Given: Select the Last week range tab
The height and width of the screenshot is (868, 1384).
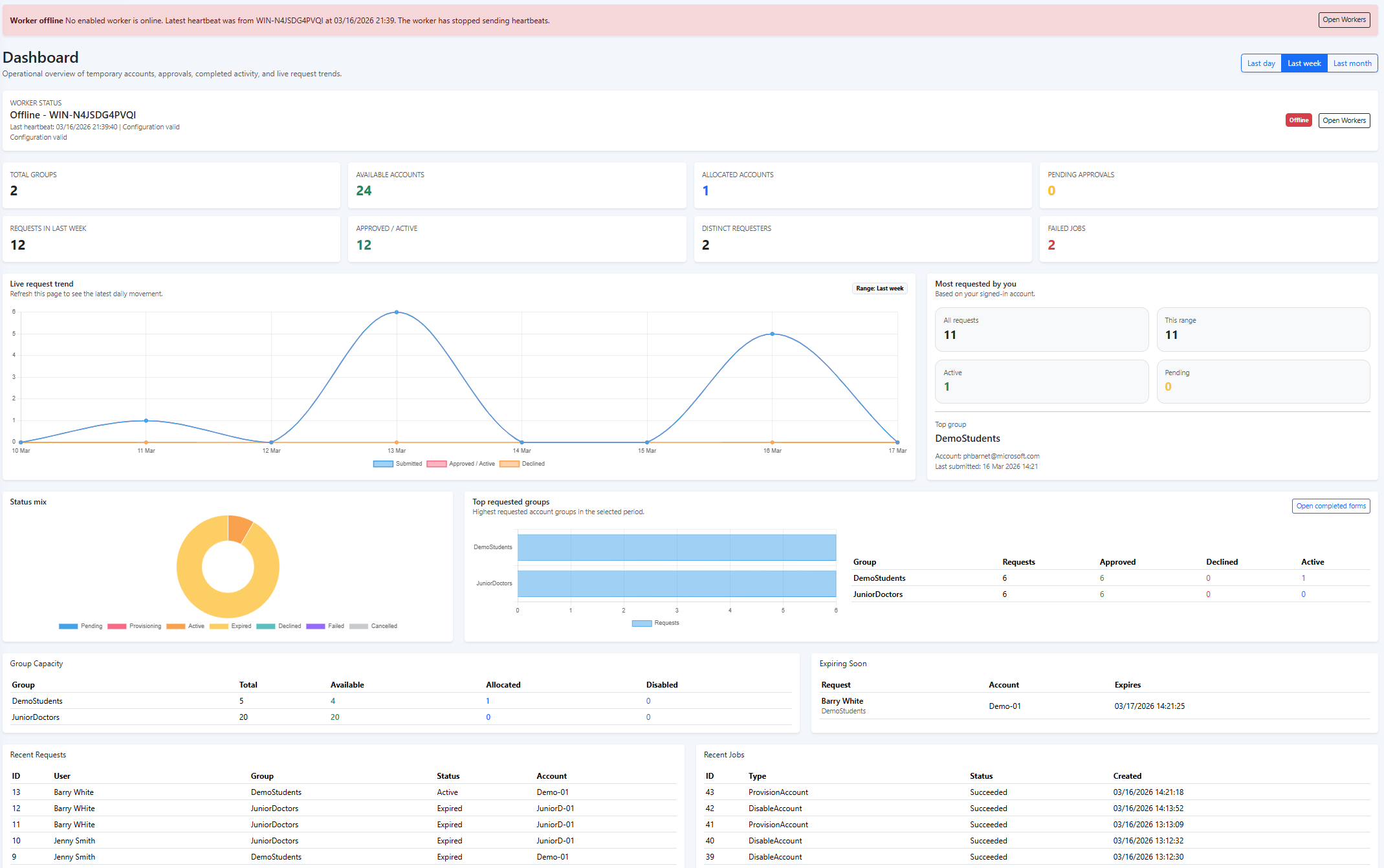Looking at the screenshot, I should (x=1304, y=63).
